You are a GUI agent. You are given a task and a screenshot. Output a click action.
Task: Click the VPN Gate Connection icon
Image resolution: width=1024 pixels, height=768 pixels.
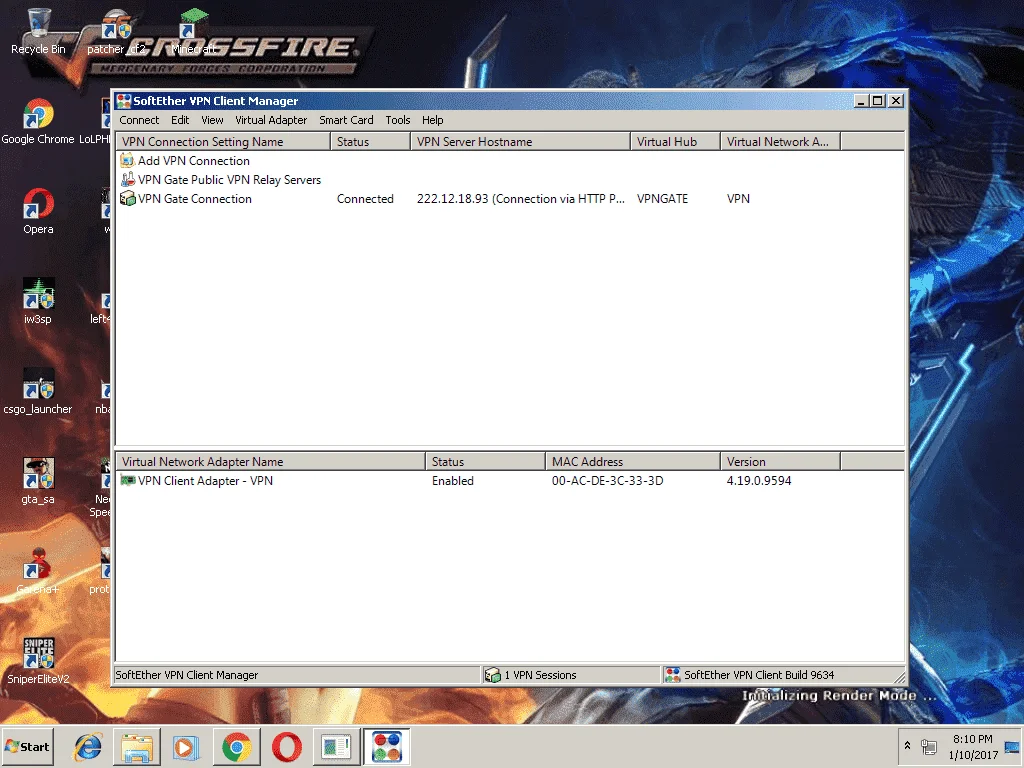[x=127, y=199]
